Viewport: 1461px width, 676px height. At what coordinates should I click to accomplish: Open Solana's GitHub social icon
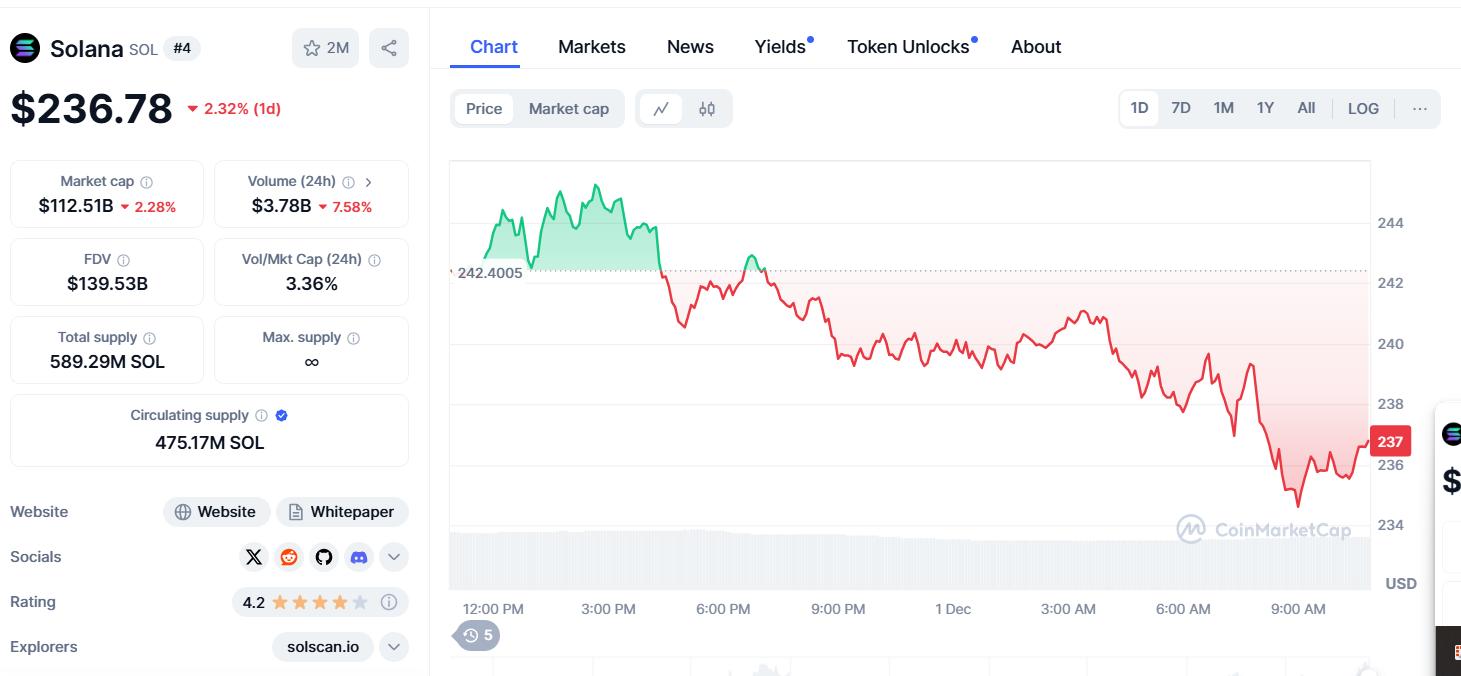(x=323, y=557)
